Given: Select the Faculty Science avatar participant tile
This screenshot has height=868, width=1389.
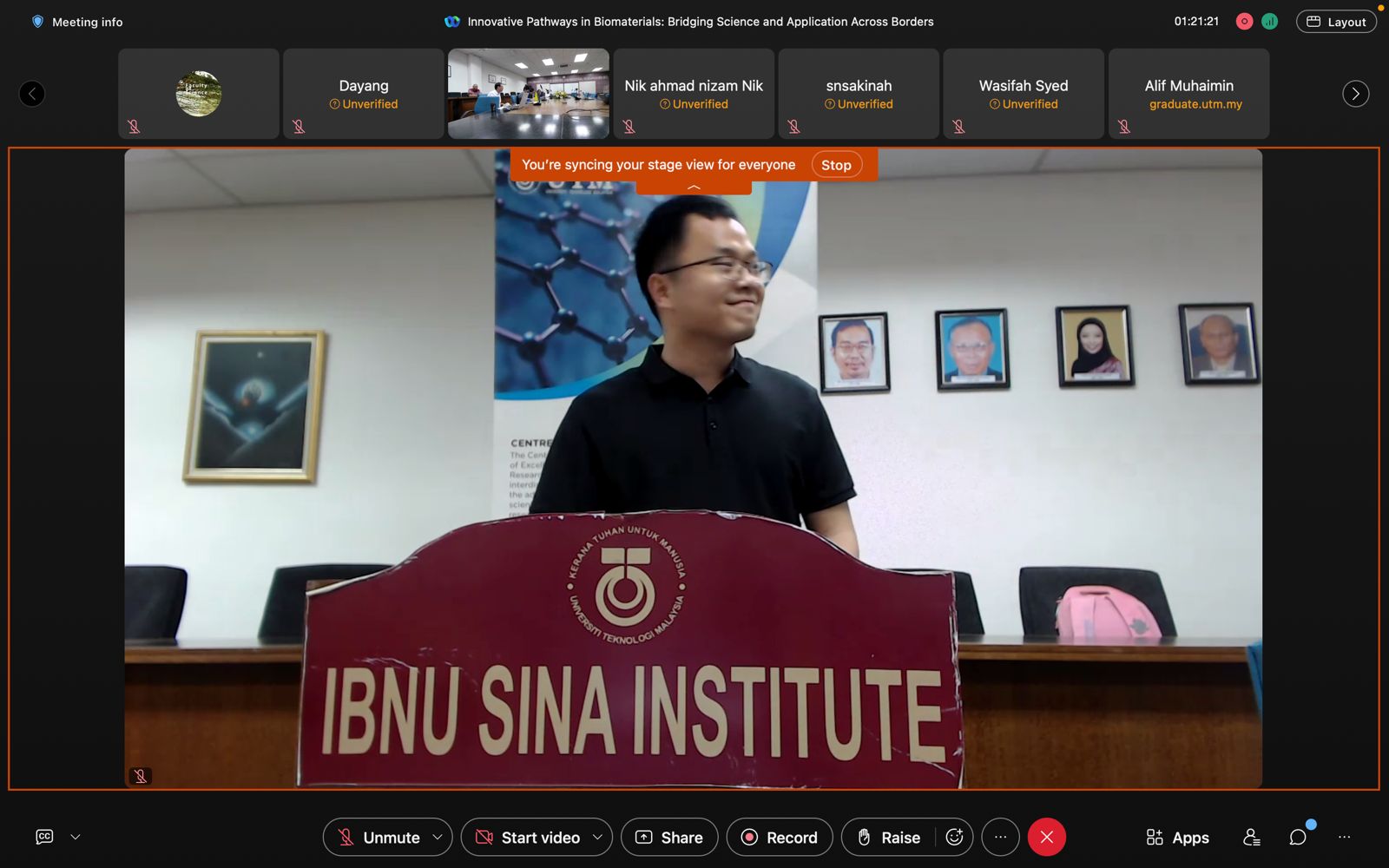Looking at the screenshot, I should 199,94.
